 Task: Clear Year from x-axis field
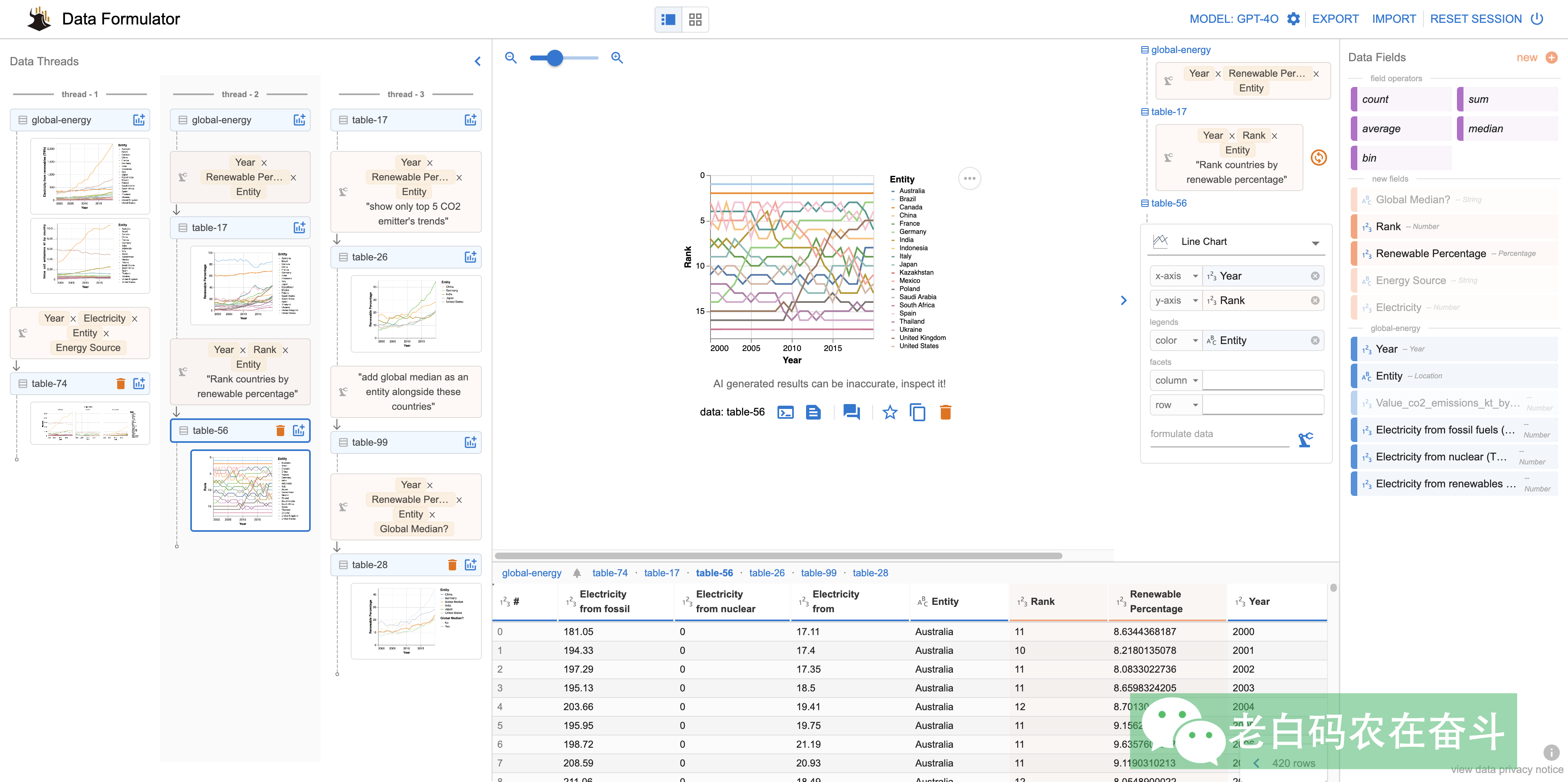(1315, 276)
